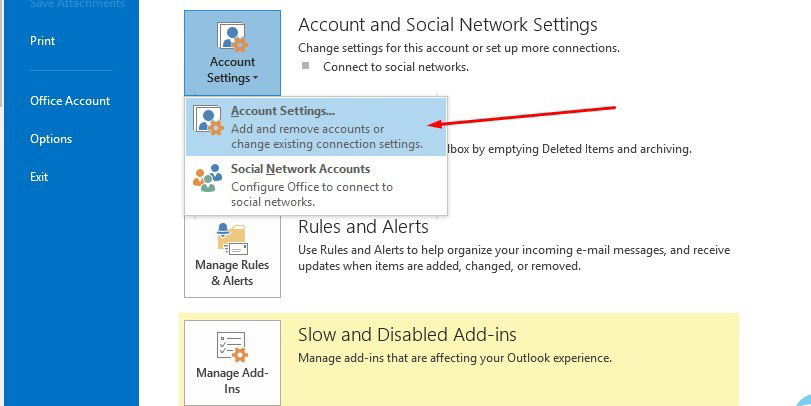Click the 'Slow and Disabled Add-ins' heading
The width and height of the screenshot is (811, 406).
[406, 335]
